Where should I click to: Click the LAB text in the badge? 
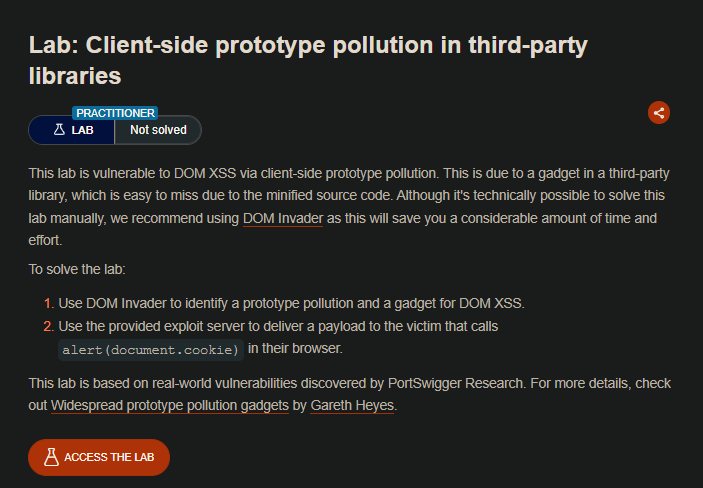(x=83, y=130)
